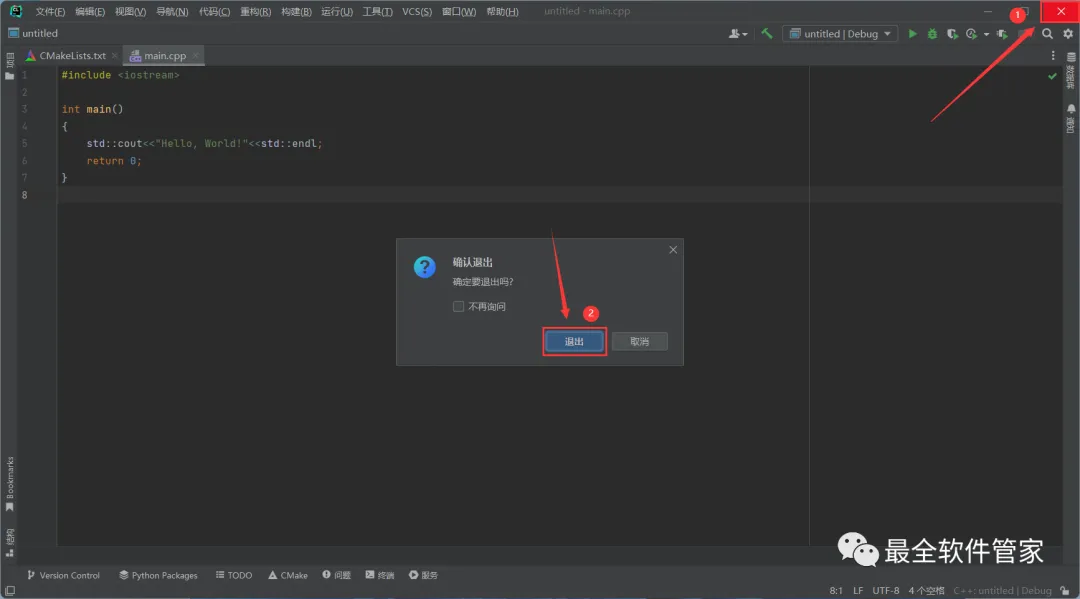The image size is (1080, 599).
Task: Open the 窗口(W) menu
Action: 459,12
